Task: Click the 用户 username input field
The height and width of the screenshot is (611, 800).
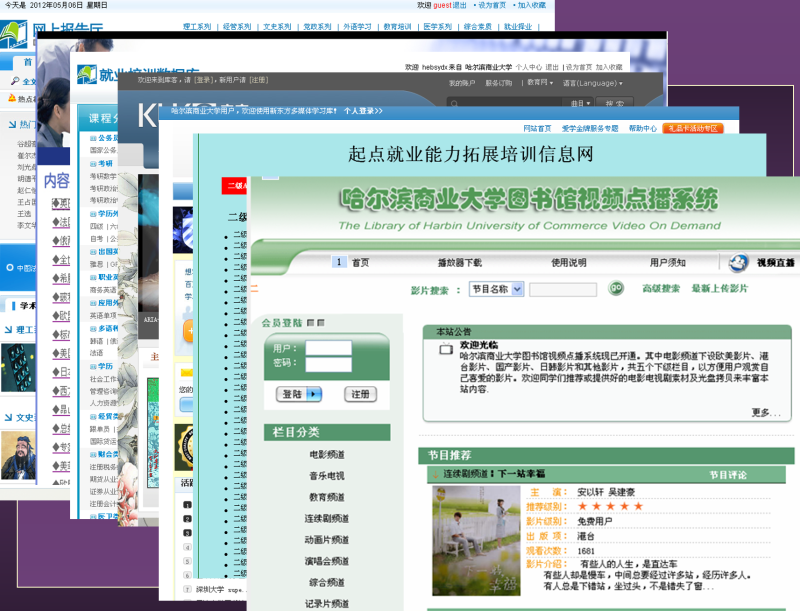Action: (329, 348)
